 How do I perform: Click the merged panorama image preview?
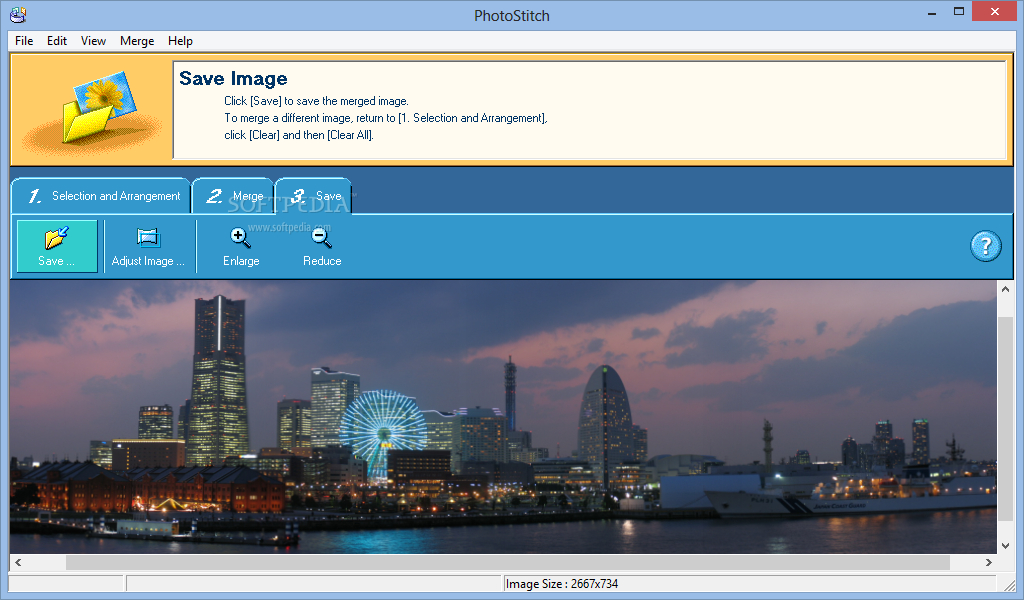click(x=503, y=417)
